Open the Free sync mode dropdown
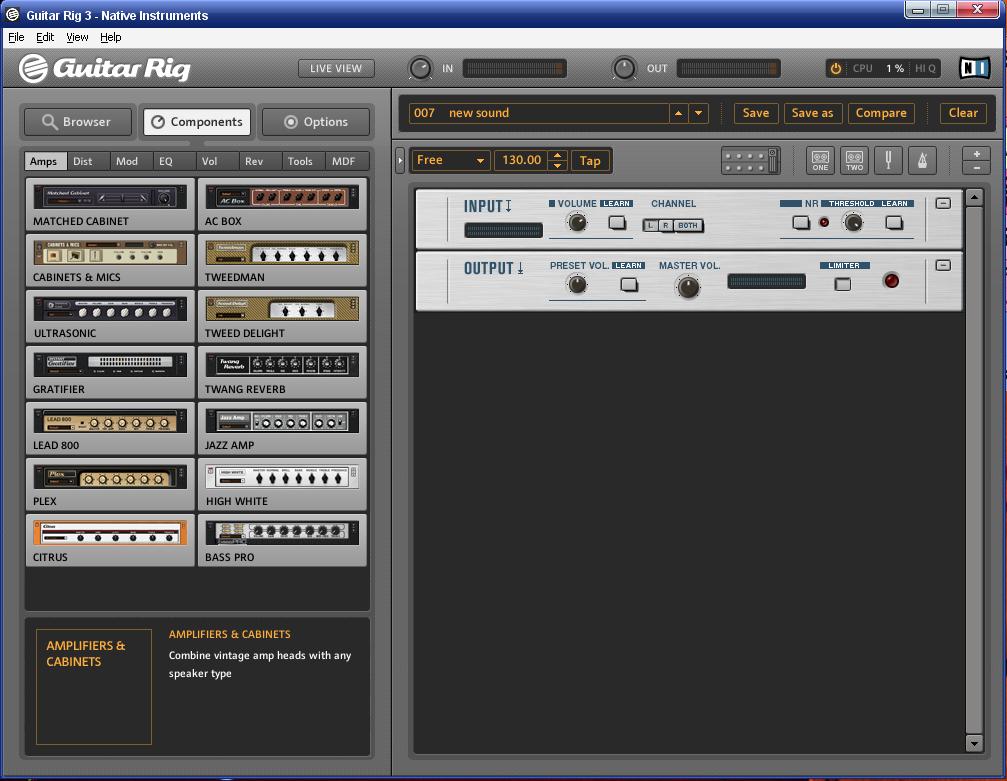This screenshot has width=1007, height=781. [450, 160]
